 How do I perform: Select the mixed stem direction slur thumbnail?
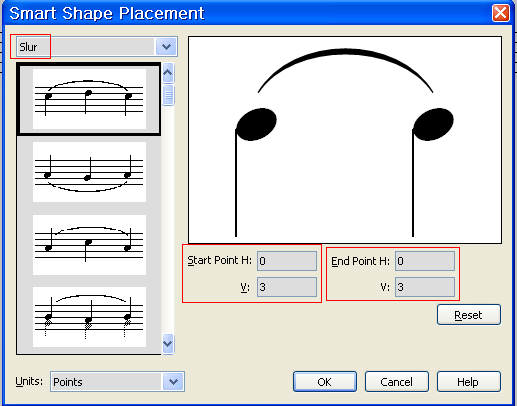click(89, 245)
